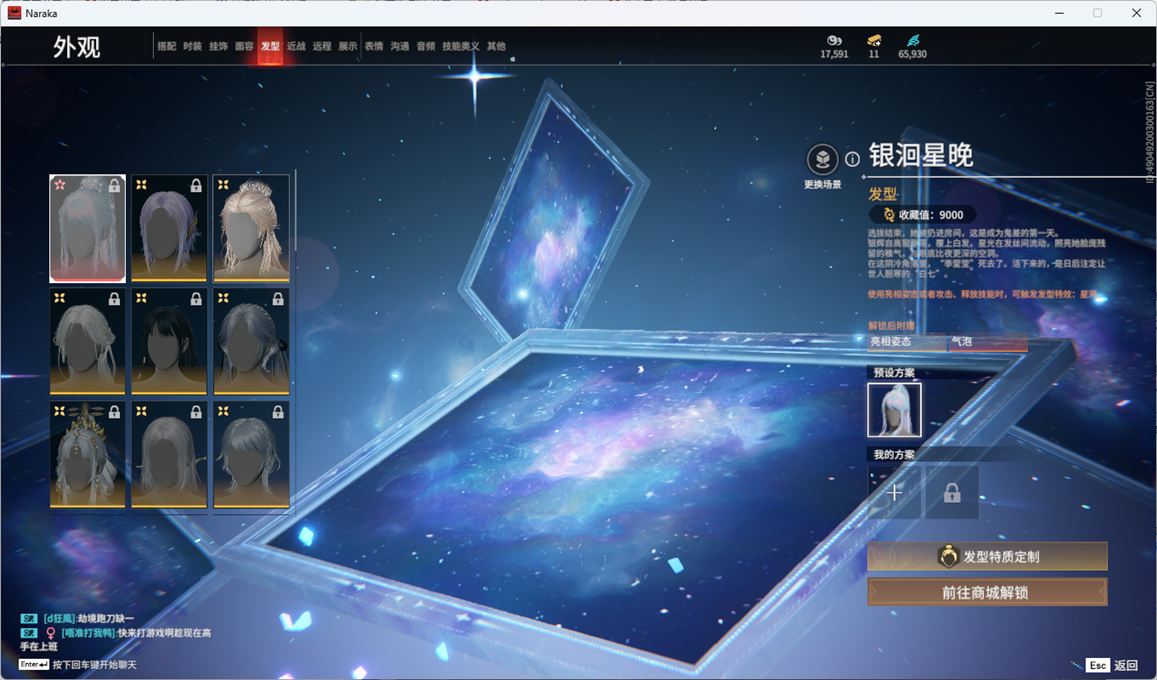Screen dimensions: 1157x680
Task: Open the 技能奥义 tab
Action: (460, 46)
